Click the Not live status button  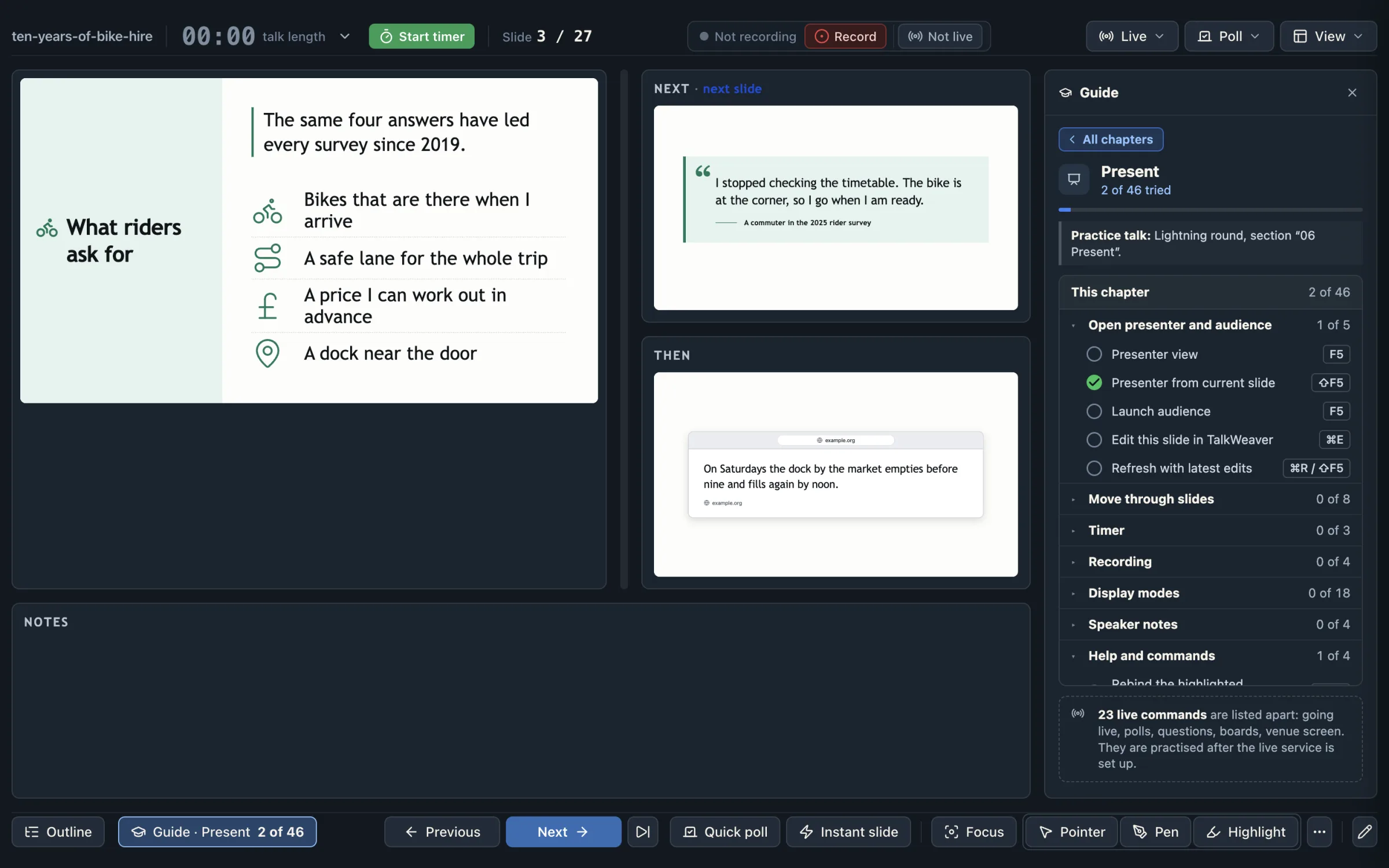click(x=940, y=36)
